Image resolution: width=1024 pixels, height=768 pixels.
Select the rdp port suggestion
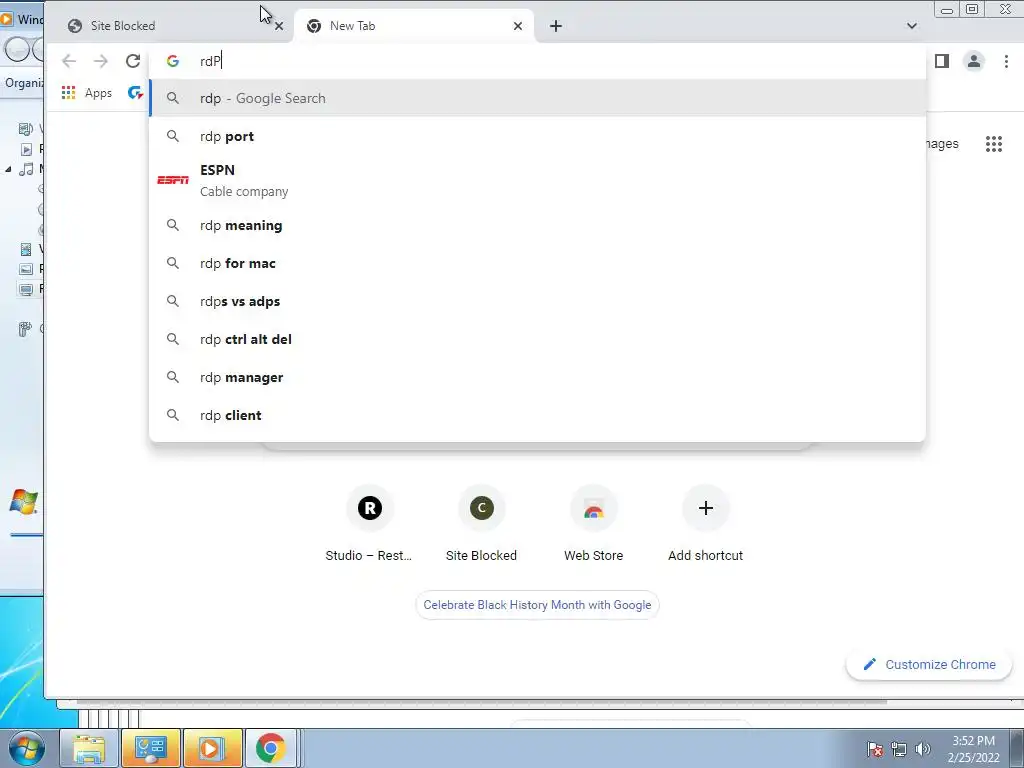coord(537,136)
